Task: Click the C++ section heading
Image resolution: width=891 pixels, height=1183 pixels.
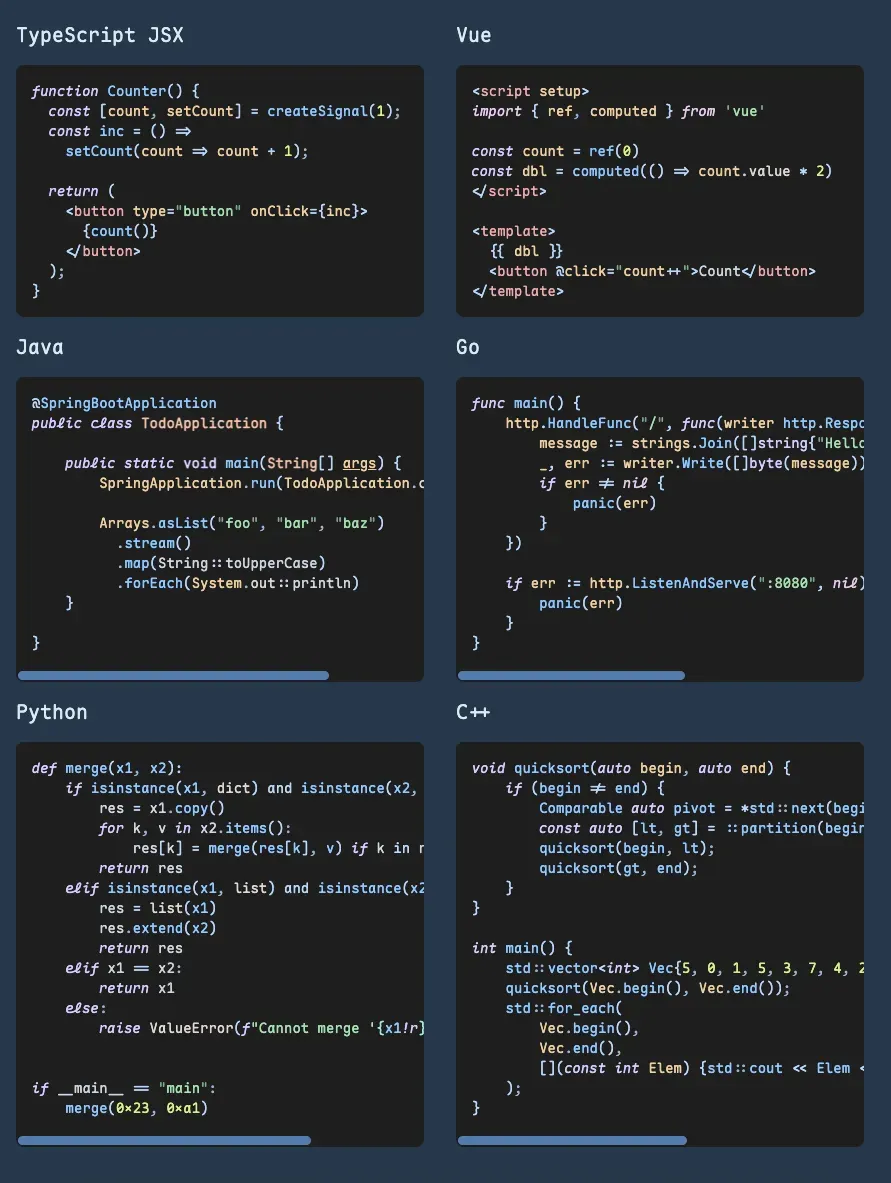Action: pyautogui.click(x=472, y=712)
